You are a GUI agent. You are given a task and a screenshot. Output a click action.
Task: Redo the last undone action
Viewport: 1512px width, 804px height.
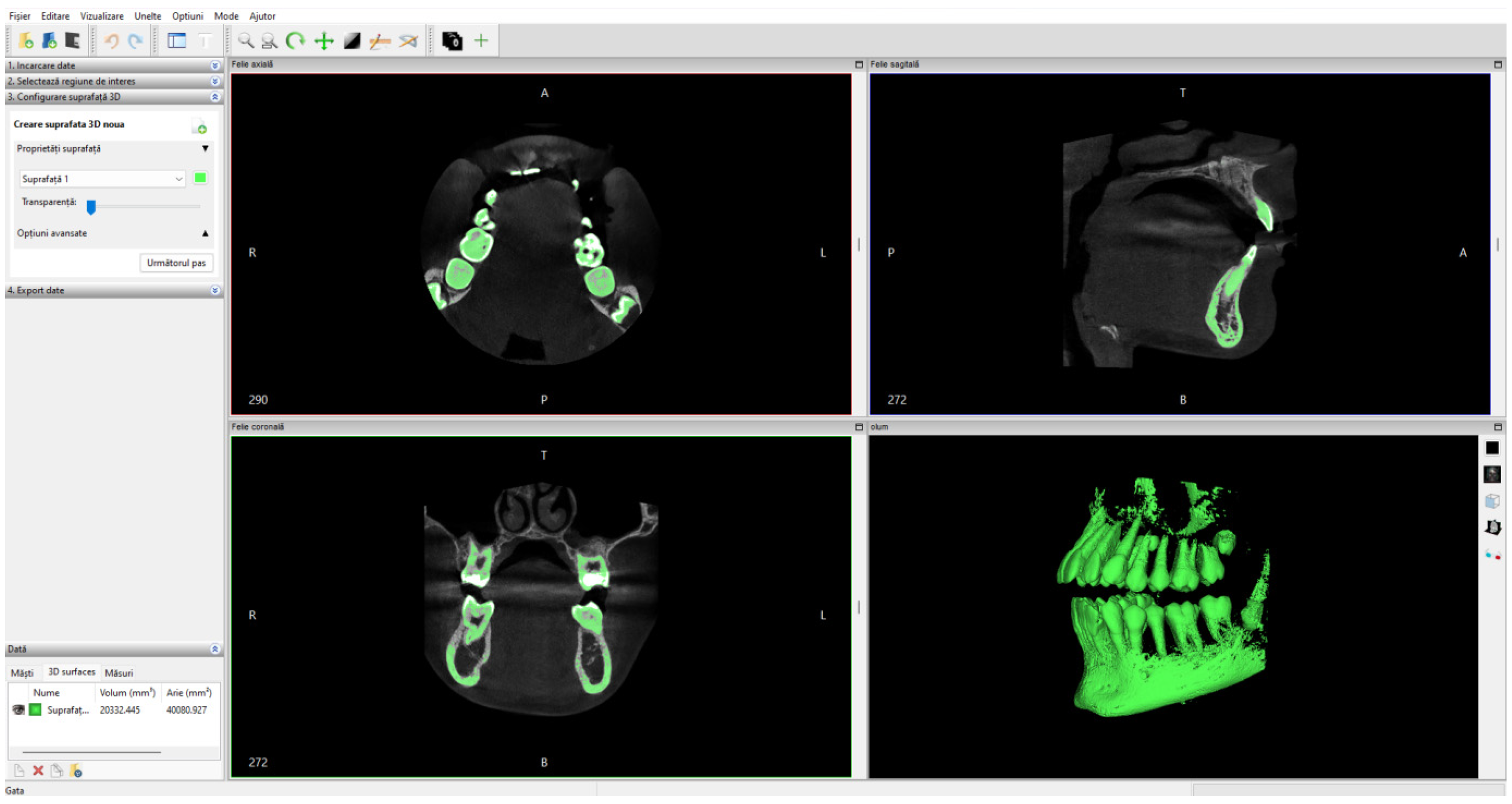click(x=136, y=40)
